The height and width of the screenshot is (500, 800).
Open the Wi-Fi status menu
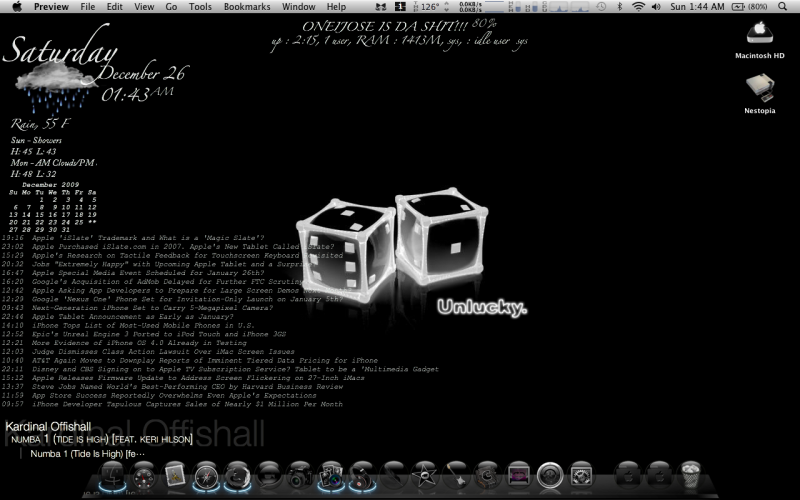638,7
